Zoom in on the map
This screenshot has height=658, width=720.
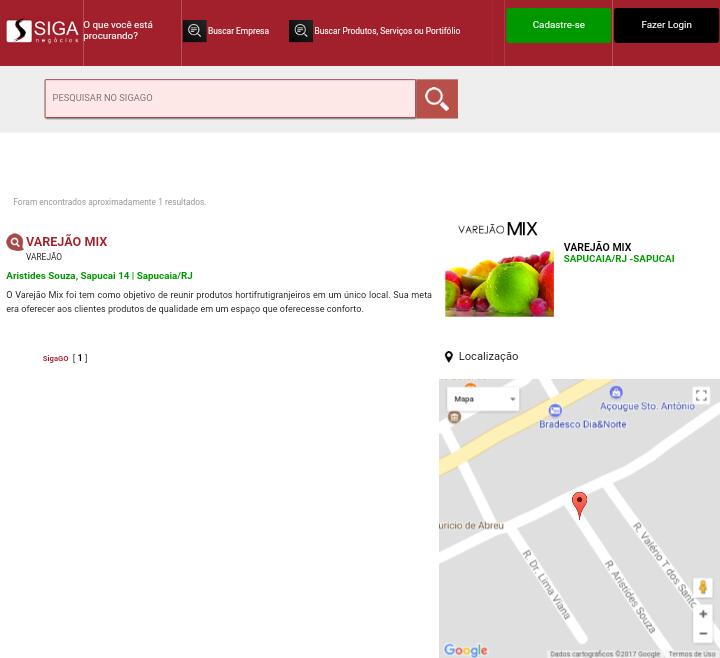(x=703, y=614)
